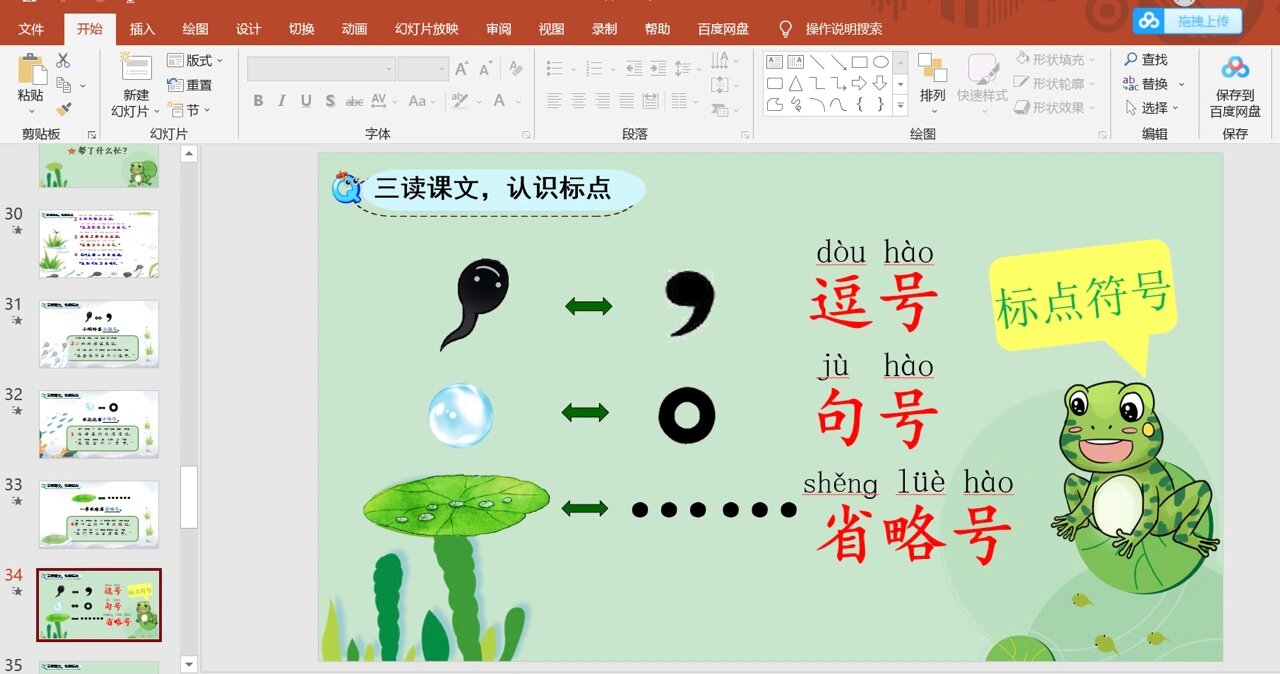Switch to the 插入 Insert tab
1280x674 pixels.
coord(143,29)
